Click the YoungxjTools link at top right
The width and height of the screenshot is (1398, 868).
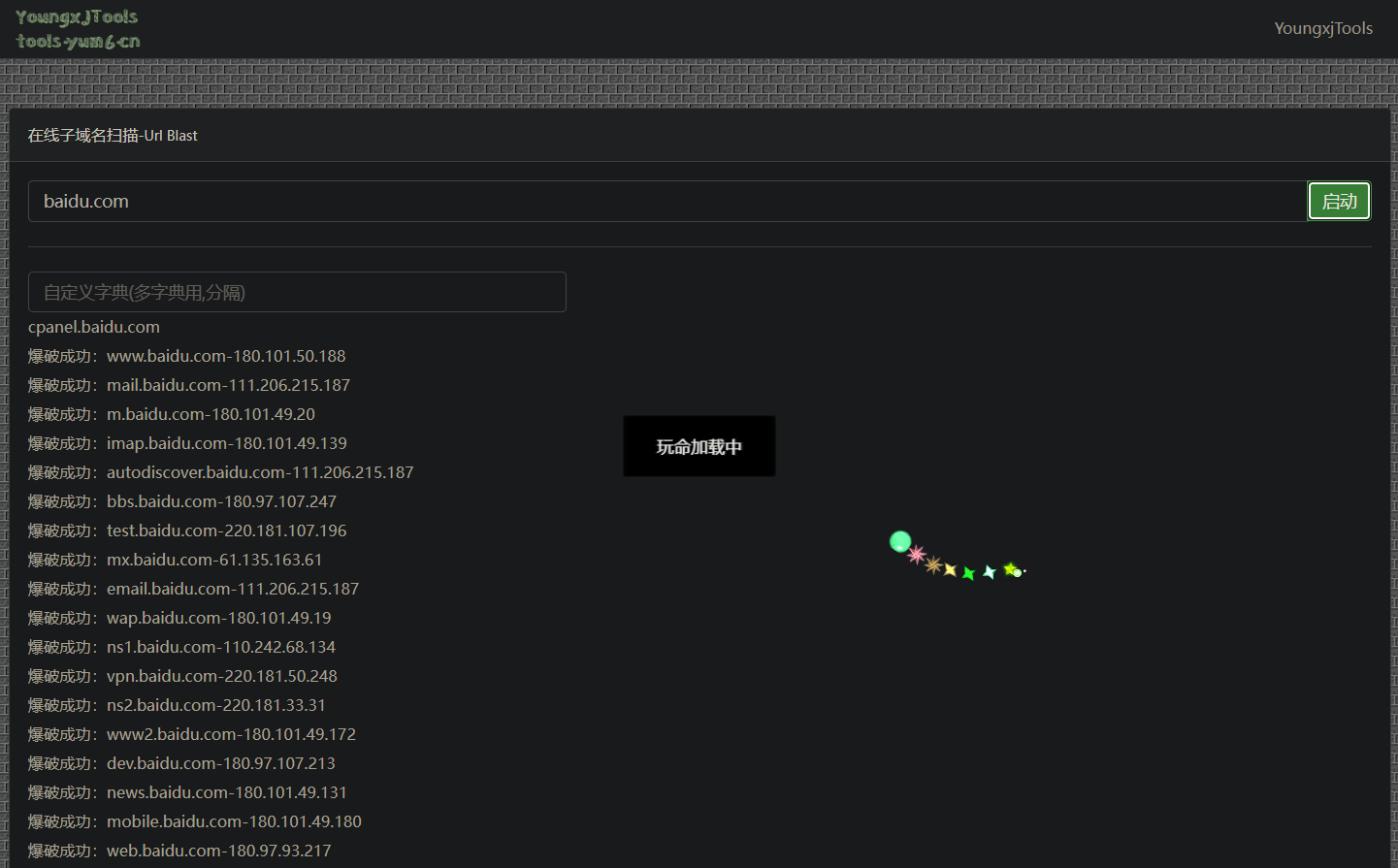click(x=1323, y=28)
